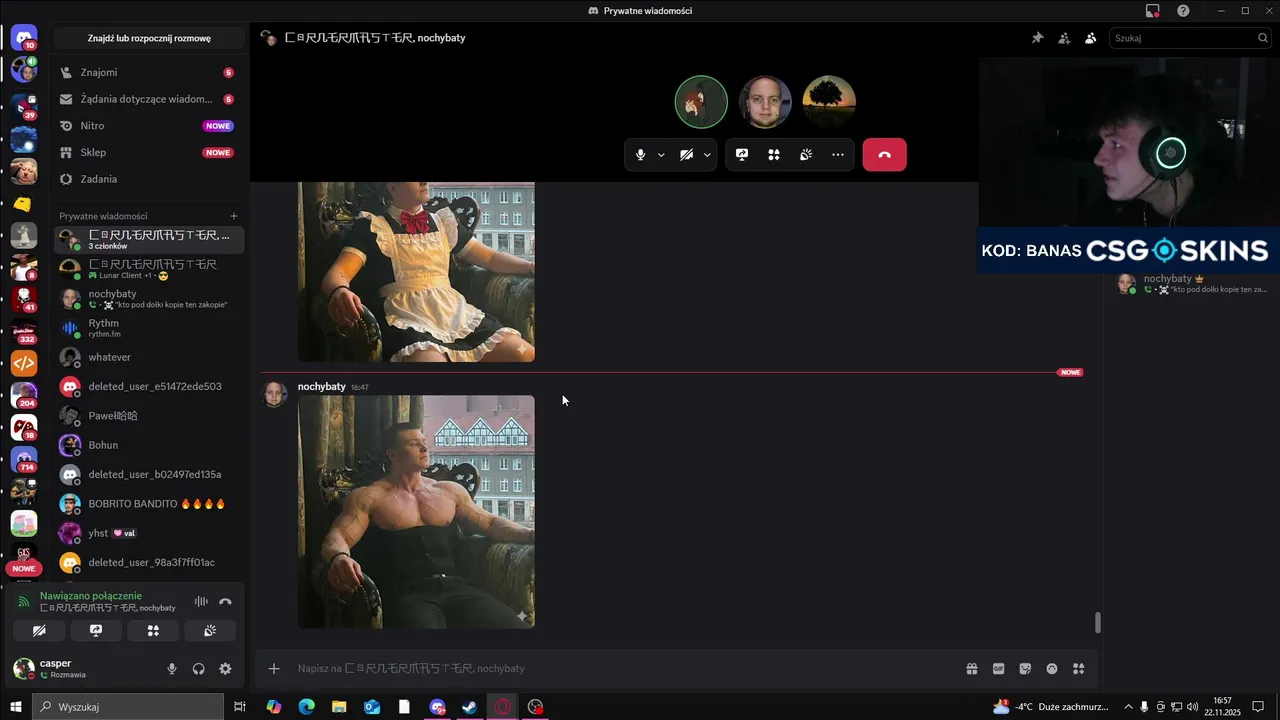This screenshot has width=1280, height=720.
Task: Open weather widget in taskbar
Action: pyautogui.click(x=1050, y=707)
